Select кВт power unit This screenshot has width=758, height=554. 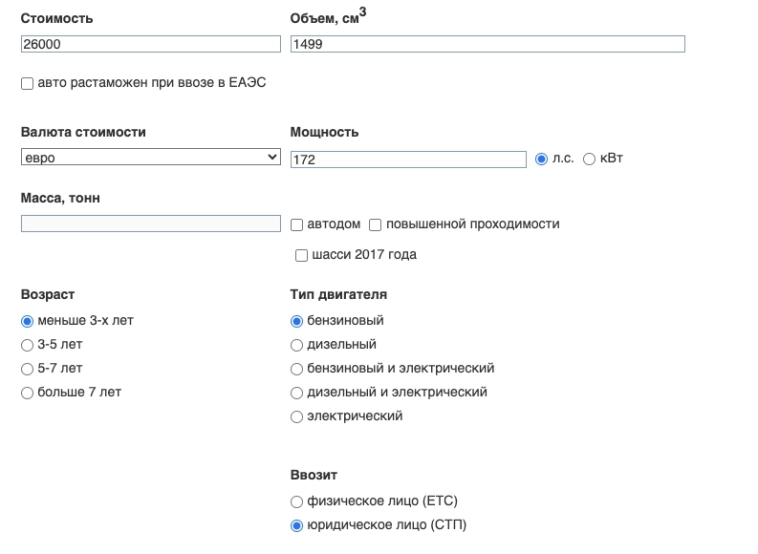click(x=589, y=159)
